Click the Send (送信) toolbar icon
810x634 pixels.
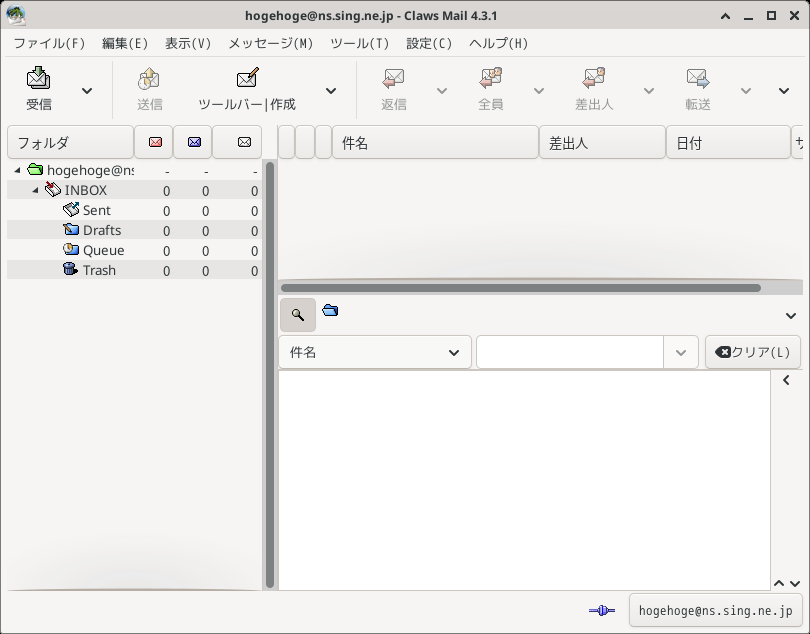pyautogui.click(x=149, y=79)
